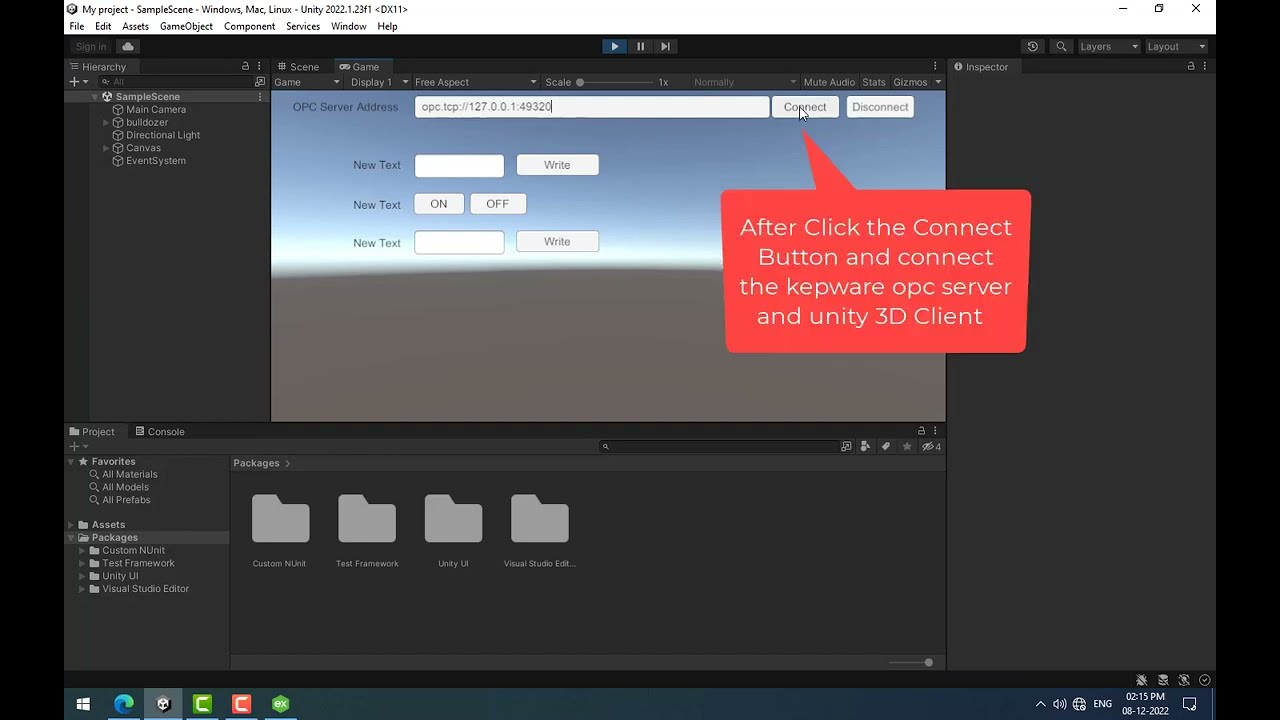Open the Window menu
Screen dimensions: 1280x720
tap(348, 26)
